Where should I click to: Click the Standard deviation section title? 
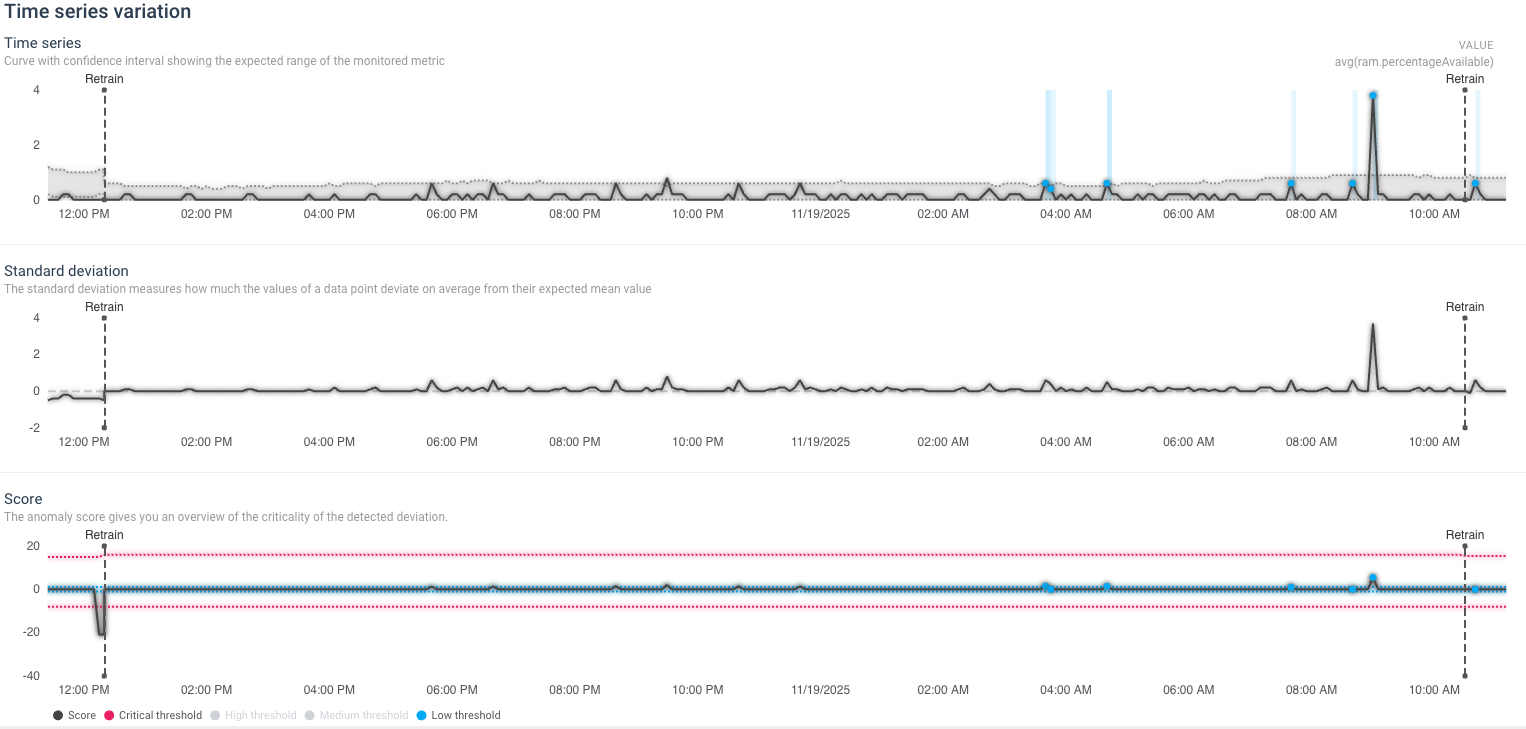[66, 271]
